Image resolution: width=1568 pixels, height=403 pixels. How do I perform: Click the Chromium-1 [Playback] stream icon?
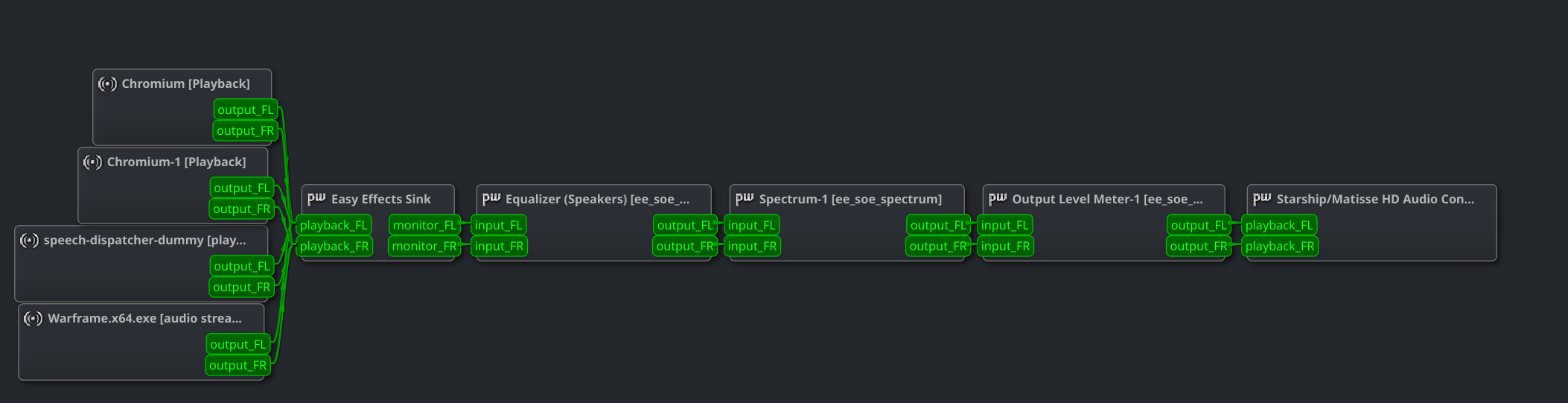pyautogui.click(x=92, y=162)
